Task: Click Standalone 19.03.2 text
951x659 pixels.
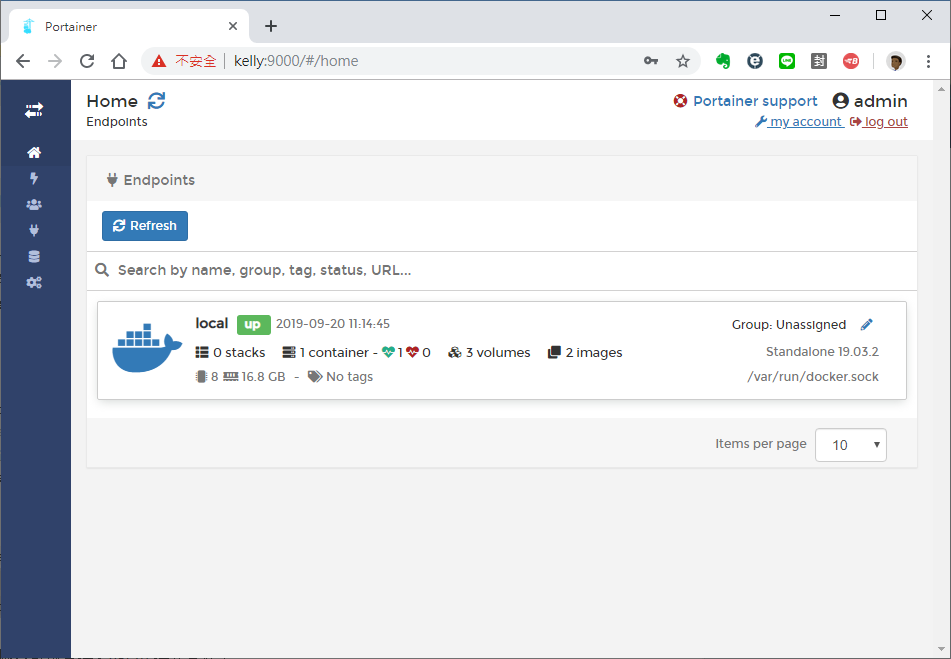Action: click(x=822, y=352)
